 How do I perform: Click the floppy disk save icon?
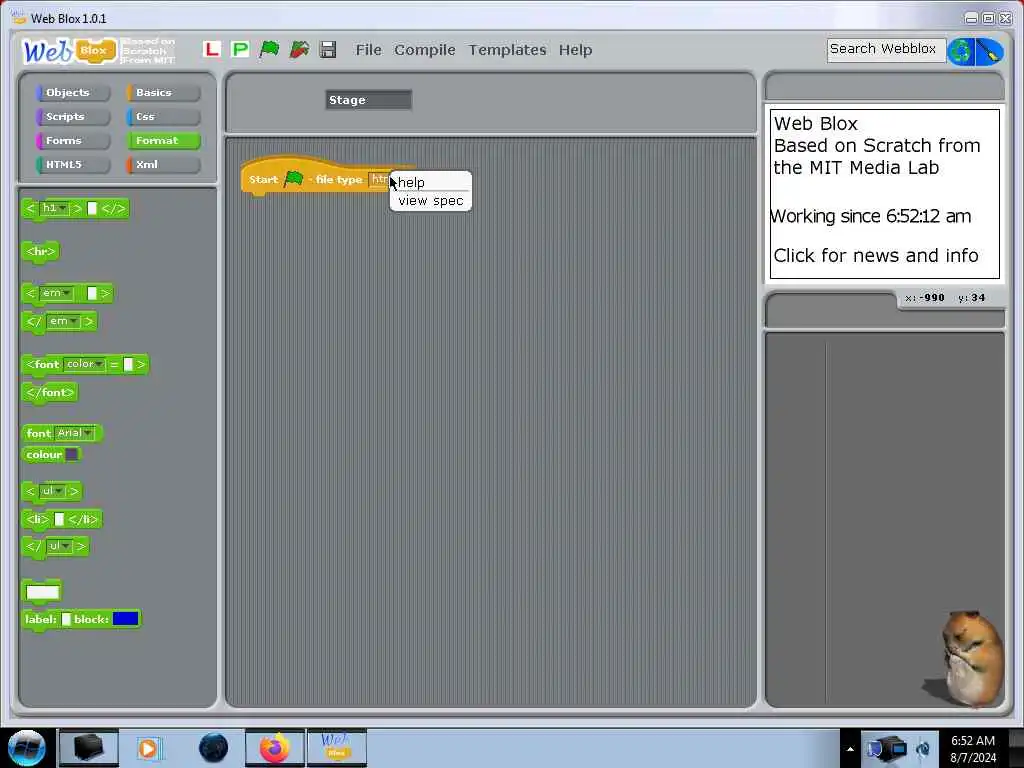(328, 50)
